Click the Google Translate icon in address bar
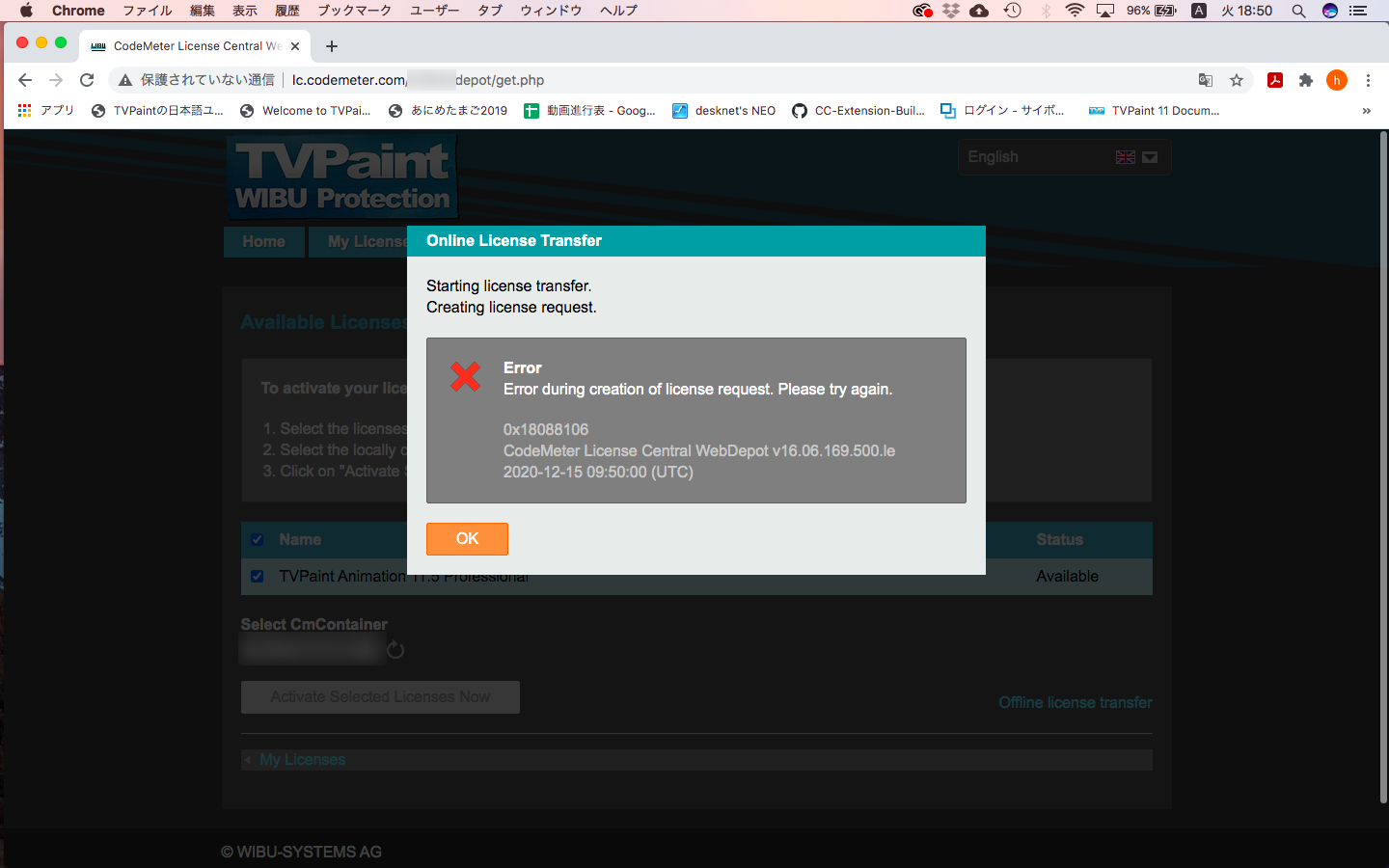Viewport: 1389px width, 868px height. 1206,80
